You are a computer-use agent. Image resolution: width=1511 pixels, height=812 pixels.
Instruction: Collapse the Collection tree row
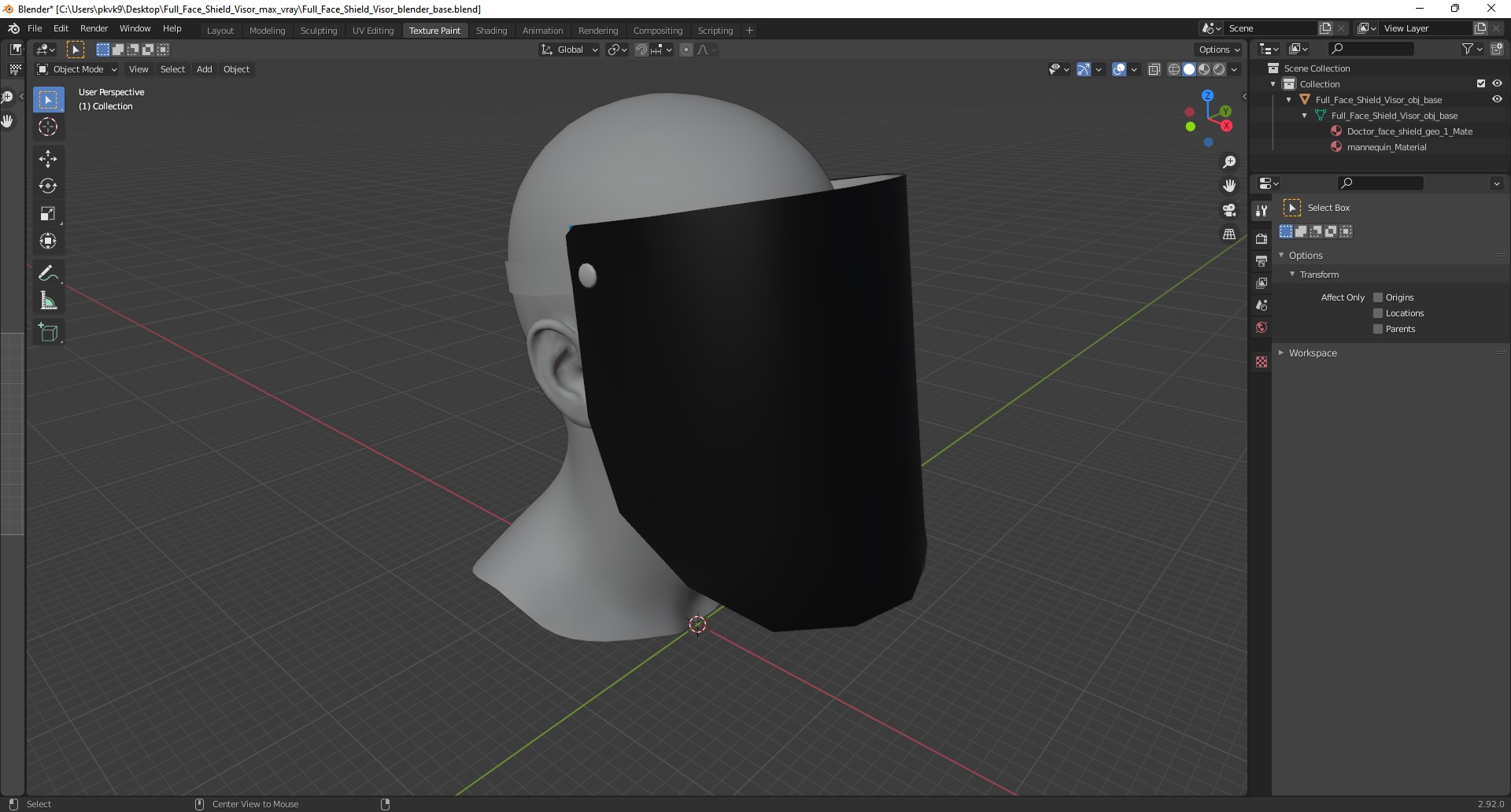click(1273, 84)
